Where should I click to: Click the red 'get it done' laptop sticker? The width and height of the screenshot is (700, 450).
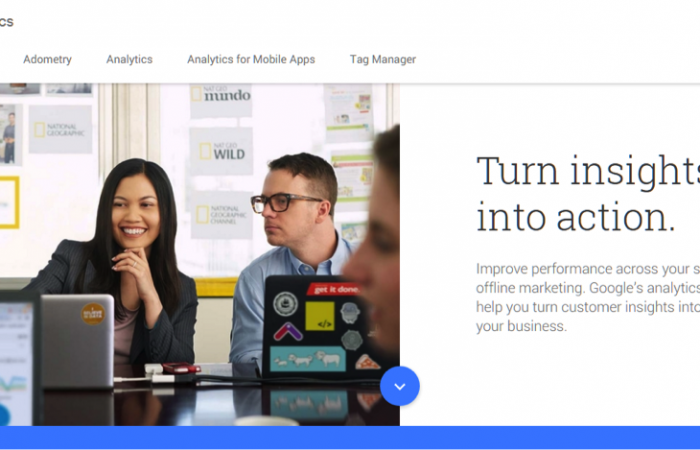(x=335, y=289)
